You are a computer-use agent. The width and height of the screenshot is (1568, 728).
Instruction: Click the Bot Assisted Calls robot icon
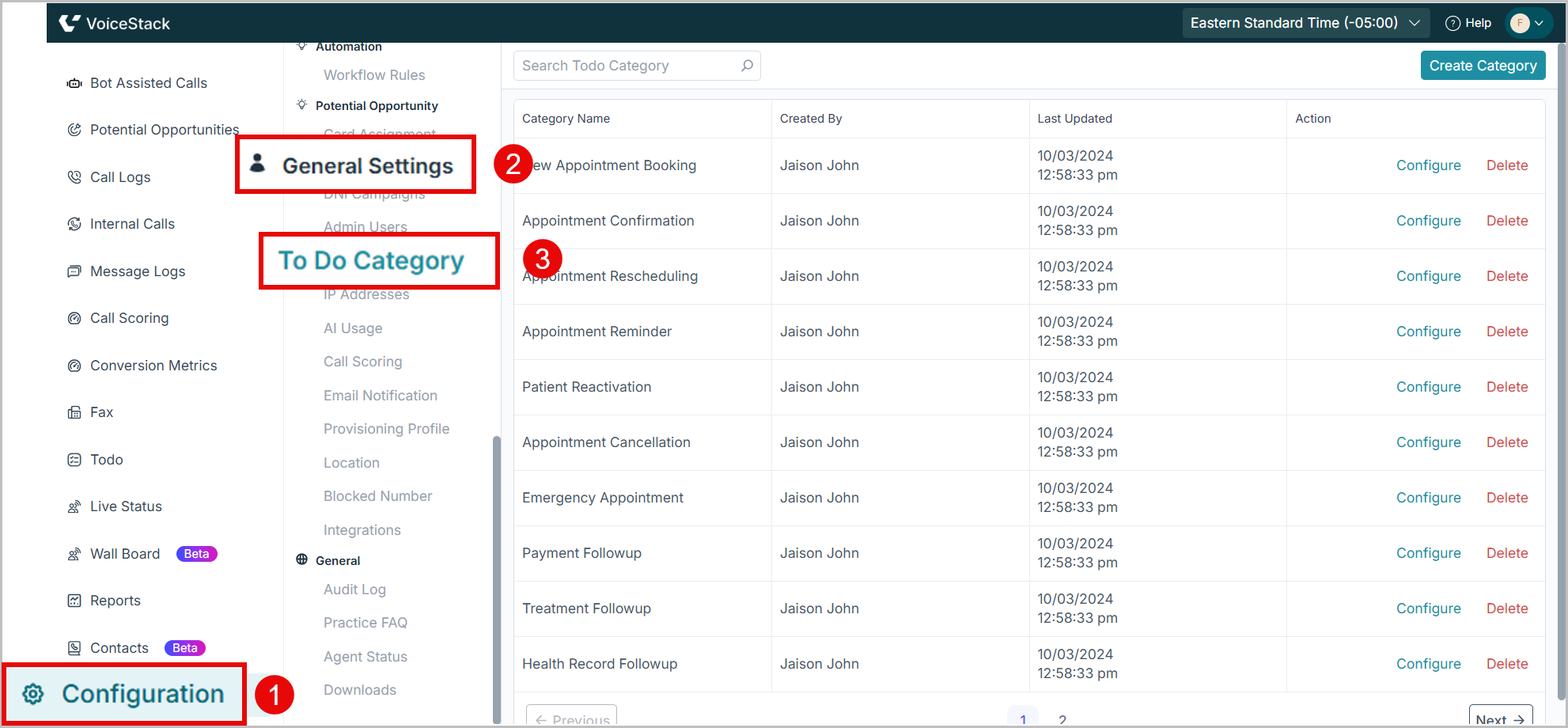74,83
